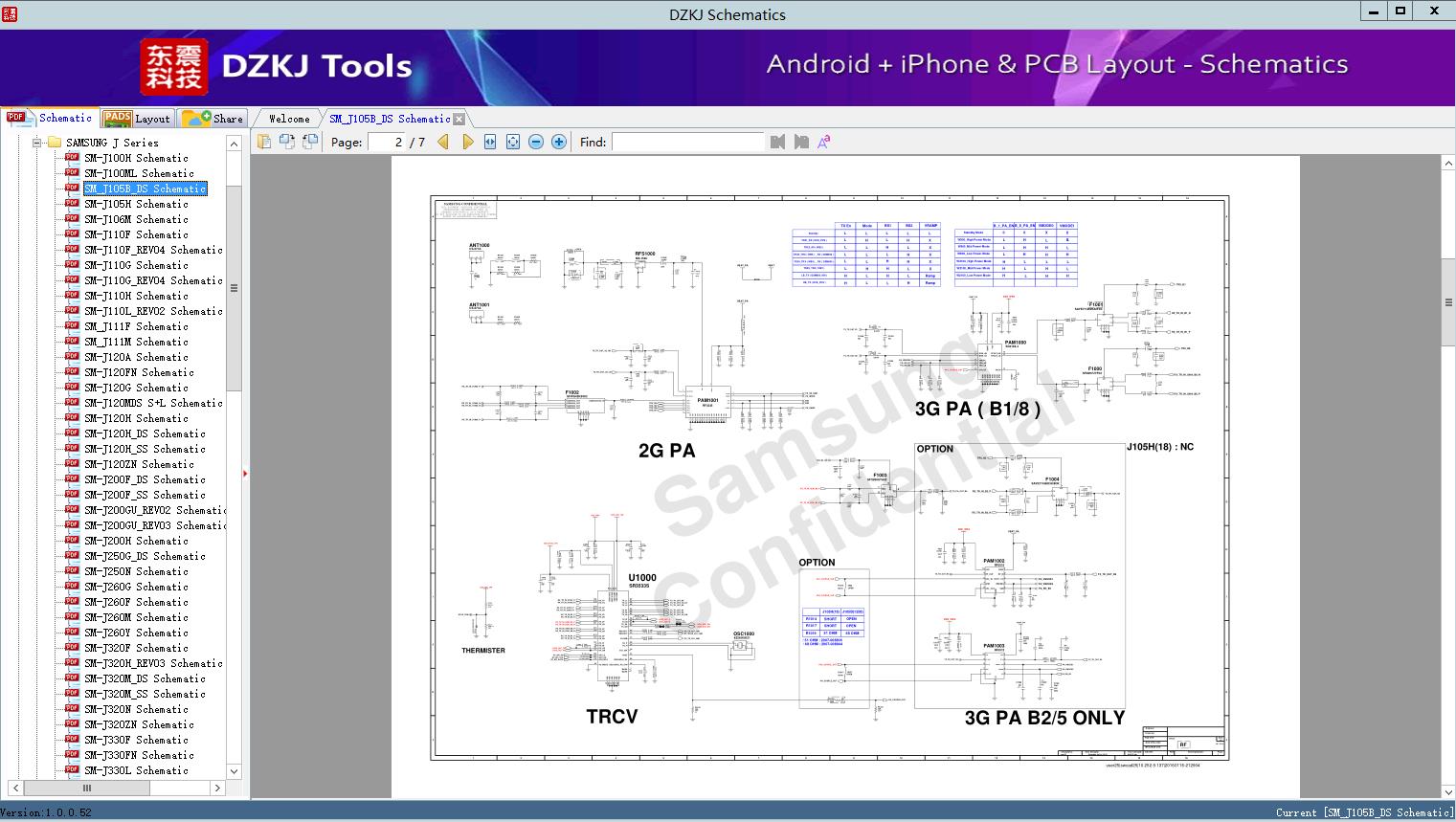This screenshot has width=1456, height=822.
Task: Open SM-J200F_SS Schematic in tree
Action: click(x=145, y=495)
